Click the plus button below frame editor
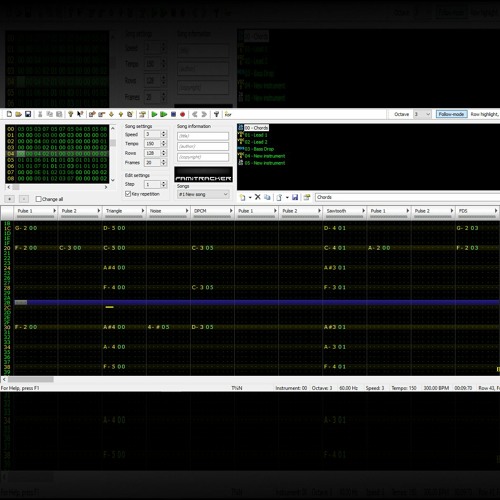 coord(10,199)
